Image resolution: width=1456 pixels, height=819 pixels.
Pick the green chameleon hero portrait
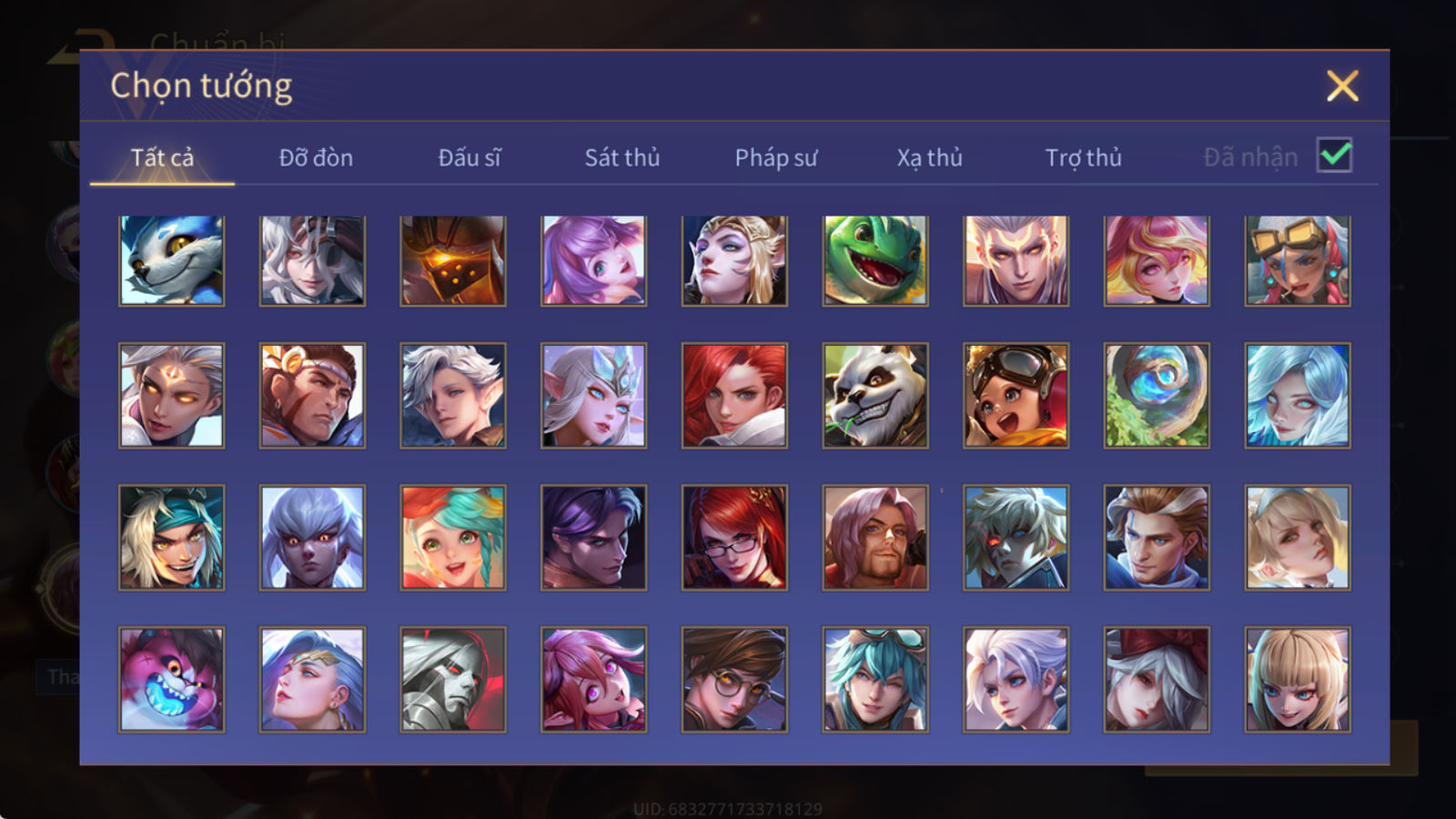pos(875,260)
